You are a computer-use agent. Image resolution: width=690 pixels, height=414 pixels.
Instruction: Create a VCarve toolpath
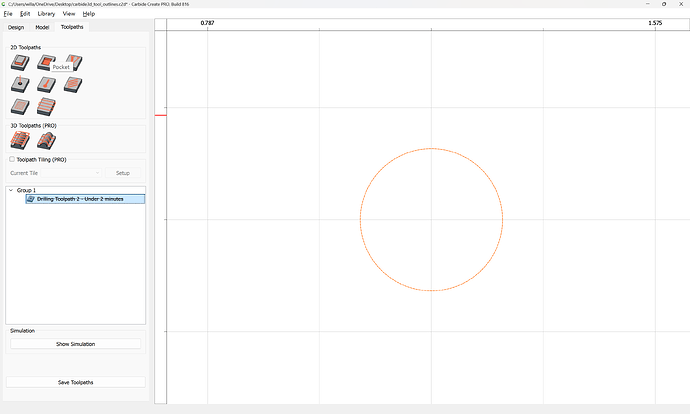(73, 62)
